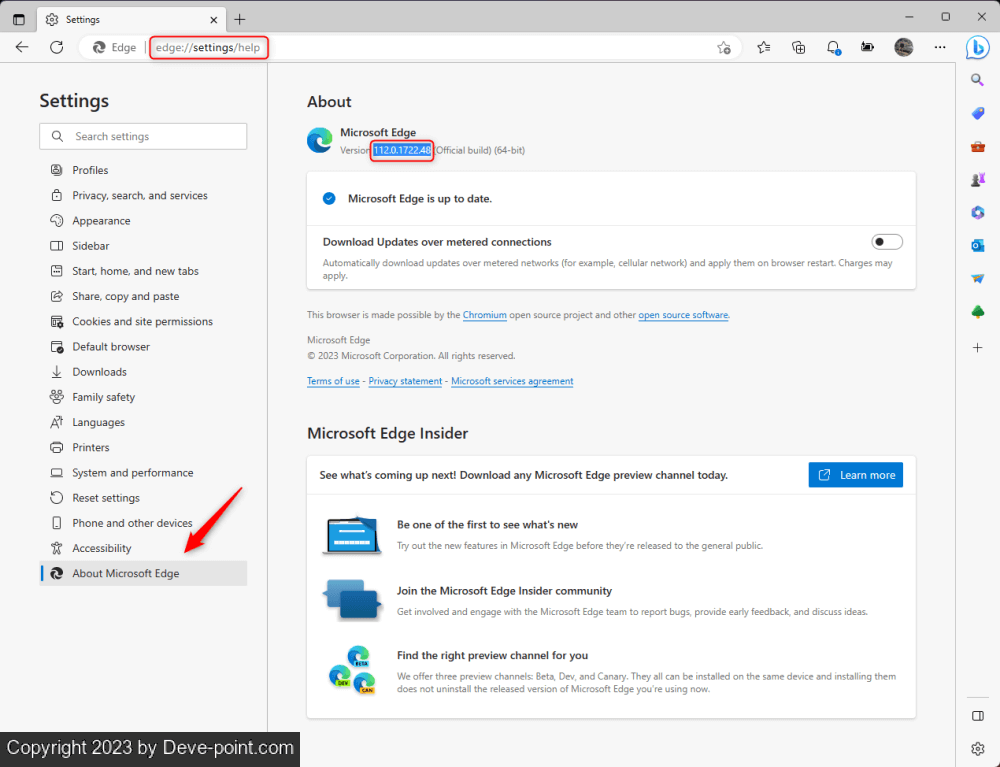
Task: Open the tab actions menu icon
Action: point(18,19)
